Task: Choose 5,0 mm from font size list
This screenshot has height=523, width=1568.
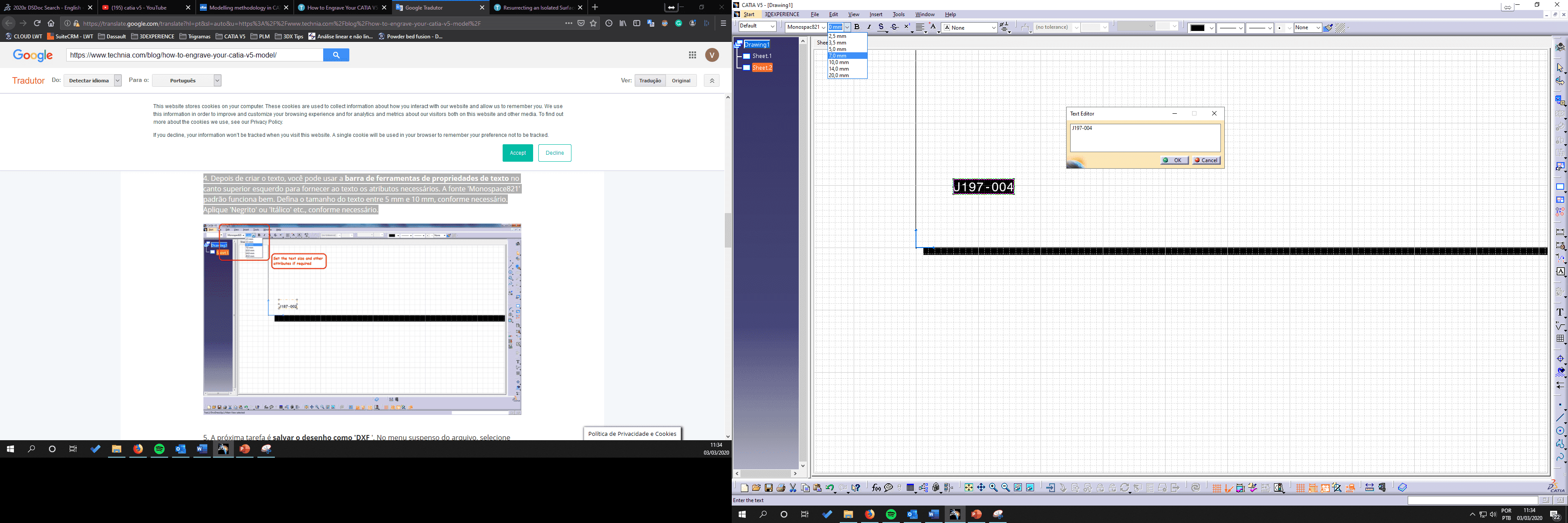Action: click(847, 49)
